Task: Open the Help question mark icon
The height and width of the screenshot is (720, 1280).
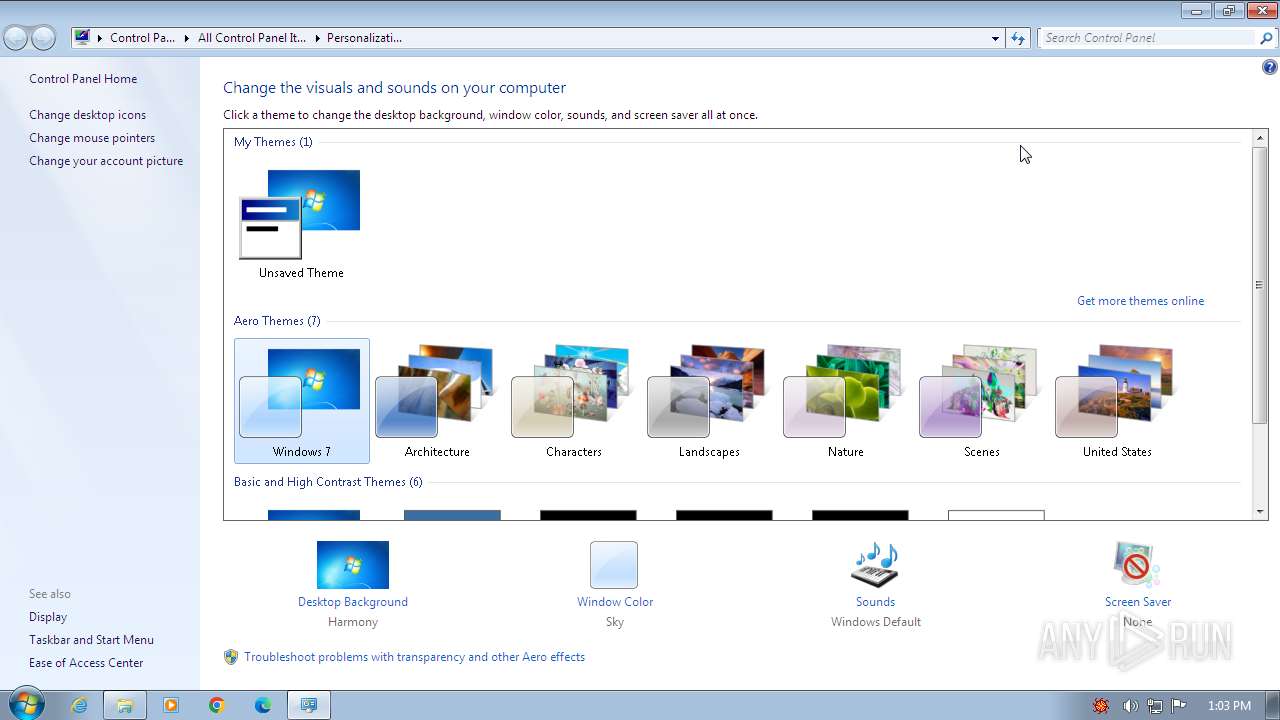Action: point(1269,68)
